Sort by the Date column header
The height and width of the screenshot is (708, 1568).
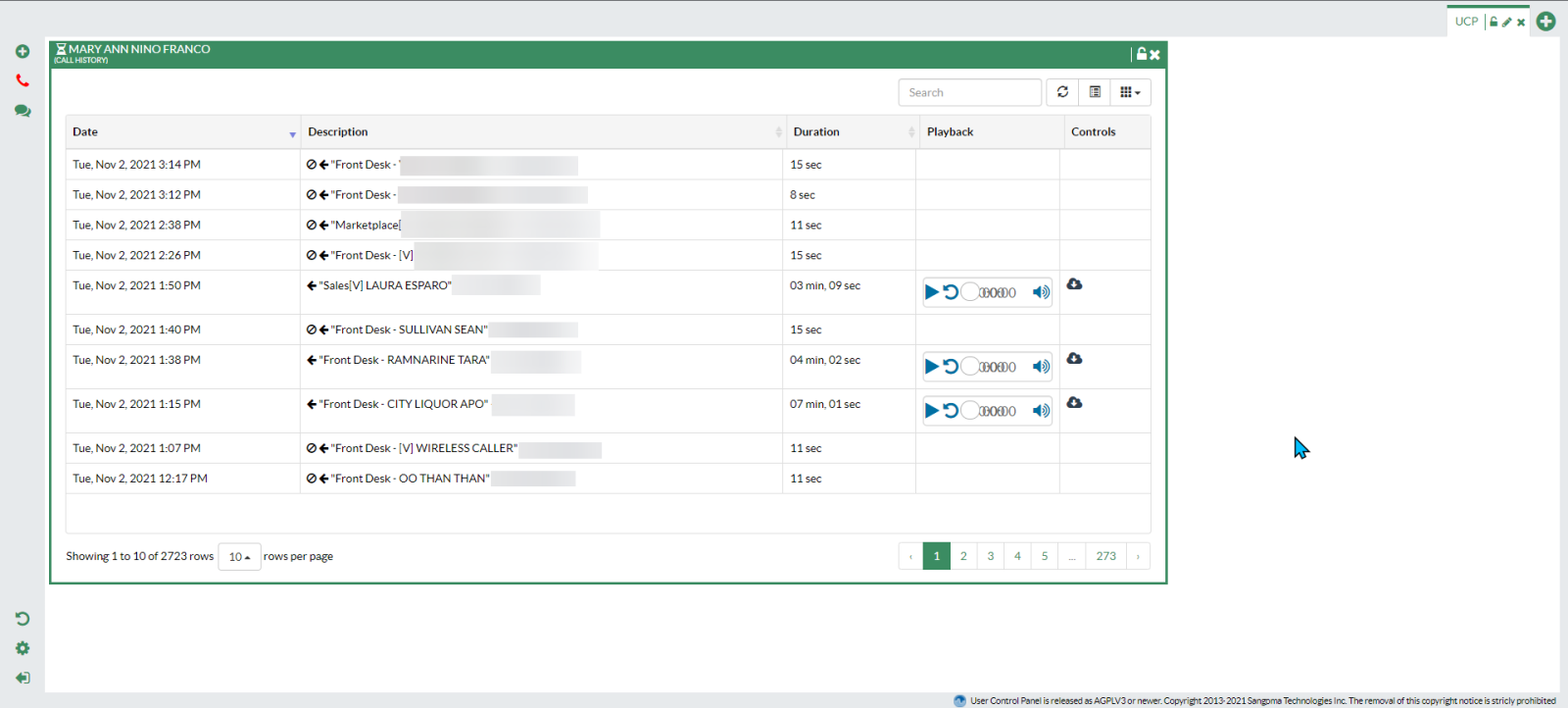tap(183, 132)
